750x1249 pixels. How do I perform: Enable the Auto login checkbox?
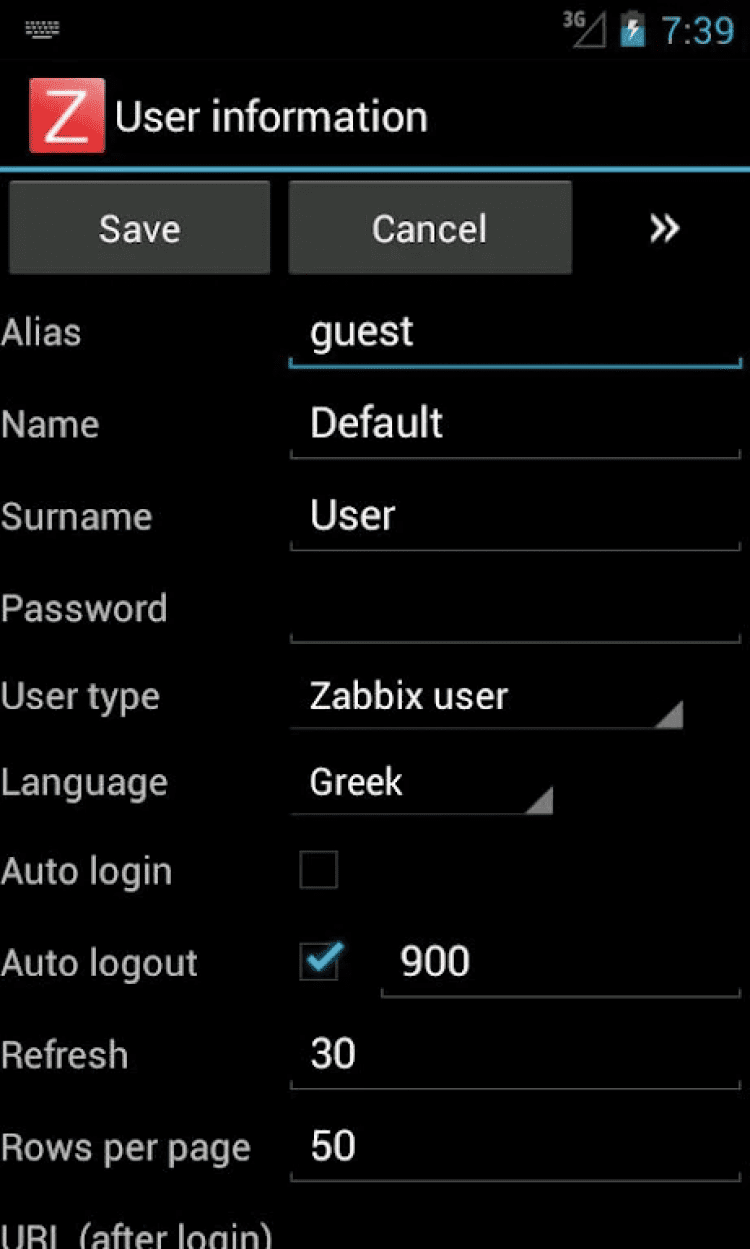(x=319, y=870)
